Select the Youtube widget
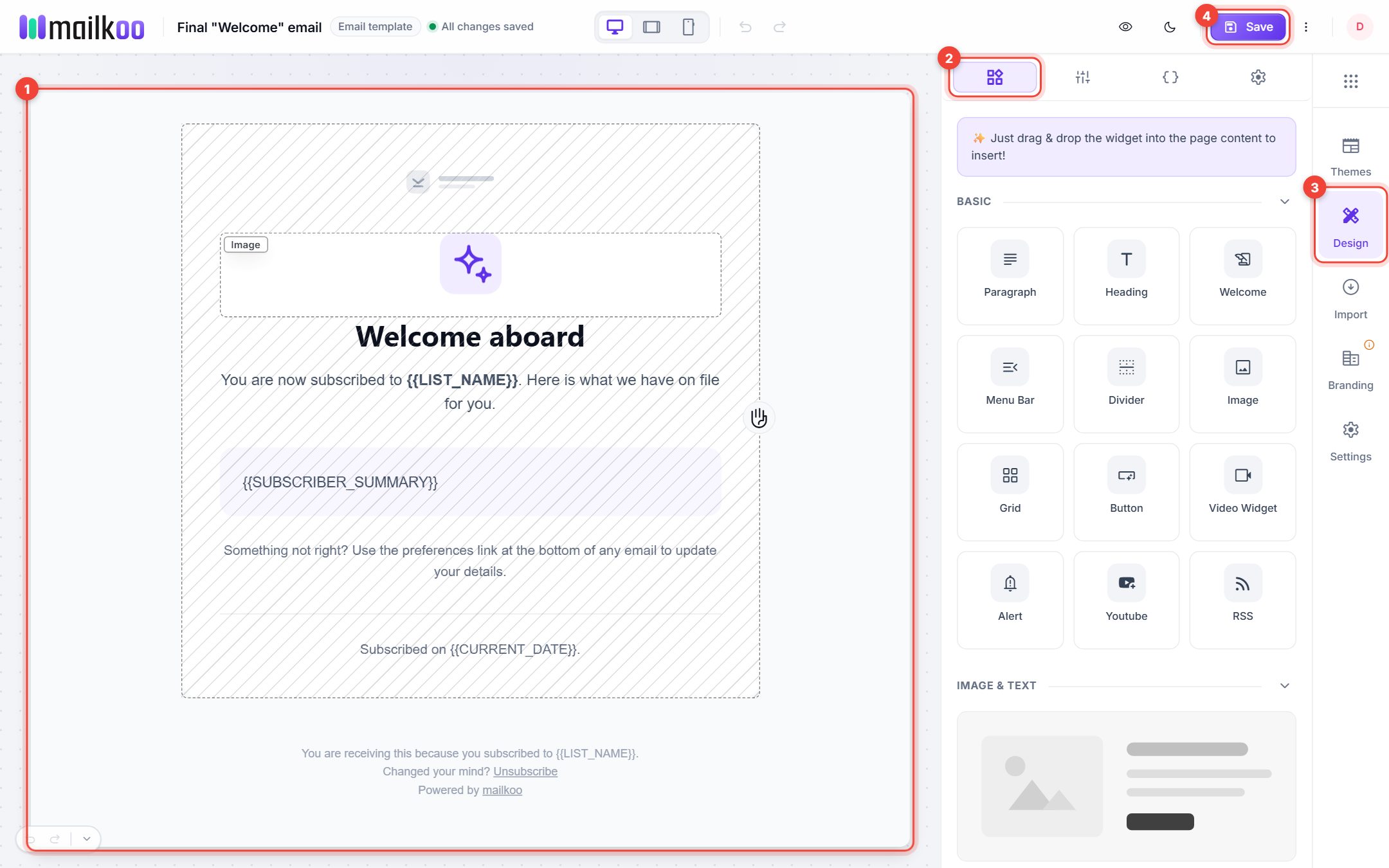Image resolution: width=1389 pixels, height=868 pixels. pyautogui.click(x=1126, y=600)
